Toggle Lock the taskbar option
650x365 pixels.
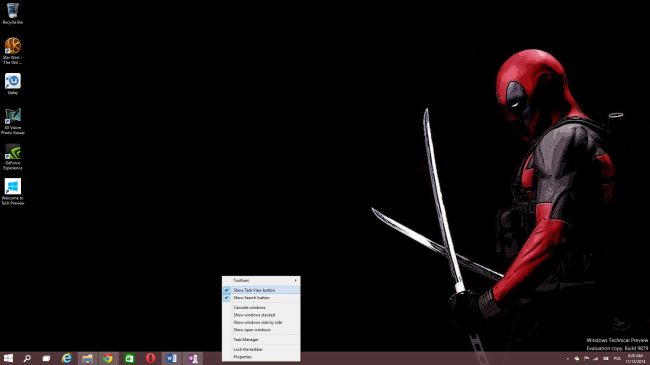261,350
